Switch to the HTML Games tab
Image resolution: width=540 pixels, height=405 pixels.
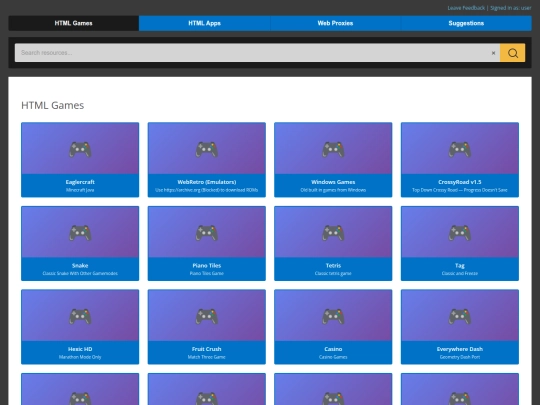pyautogui.click(x=73, y=23)
